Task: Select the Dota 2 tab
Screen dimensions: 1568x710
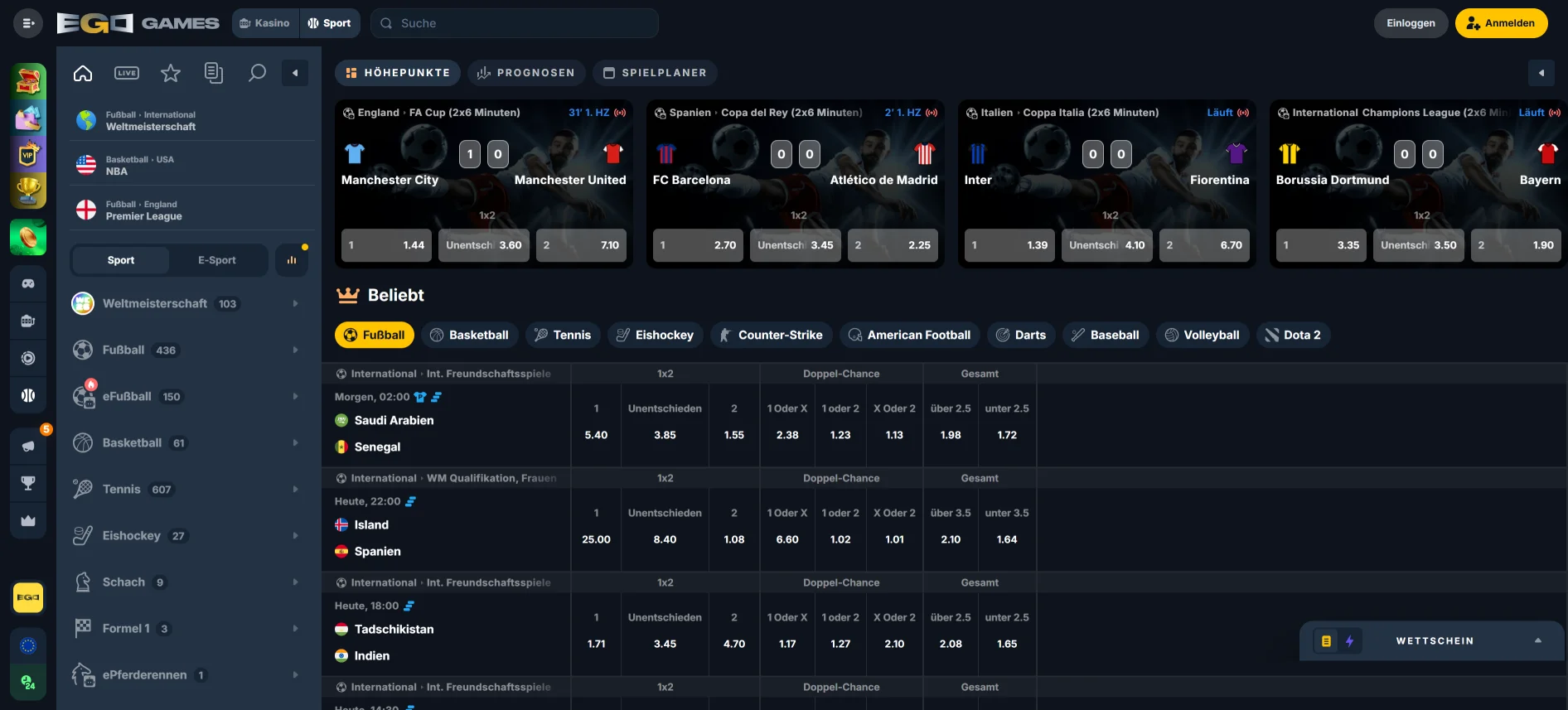Action: (x=1293, y=335)
